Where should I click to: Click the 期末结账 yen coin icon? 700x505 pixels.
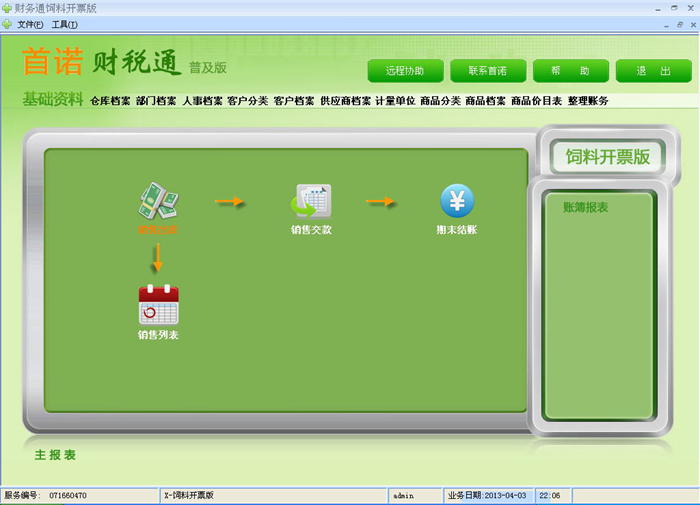click(457, 202)
